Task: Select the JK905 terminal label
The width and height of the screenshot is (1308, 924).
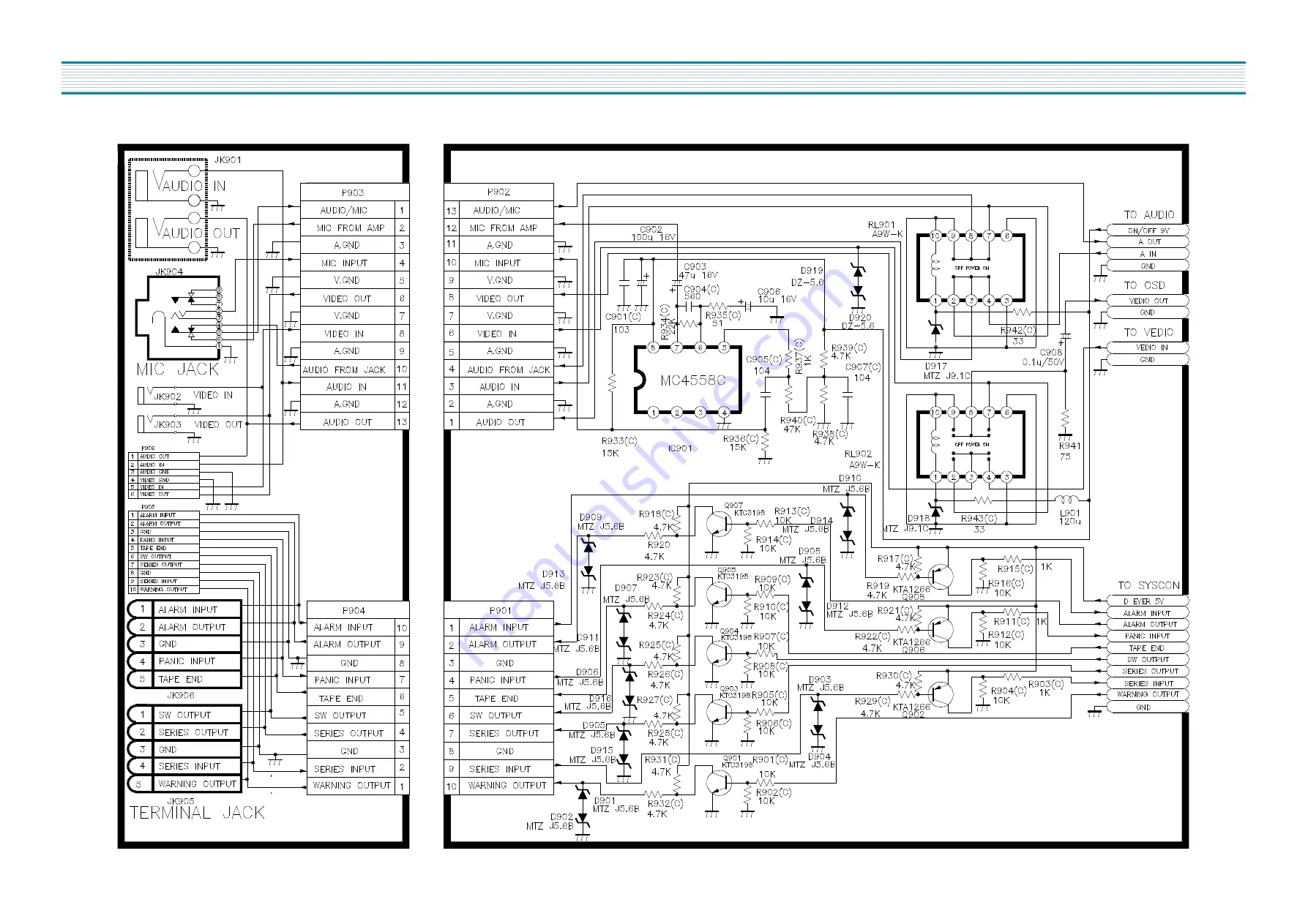Action: 180,801
